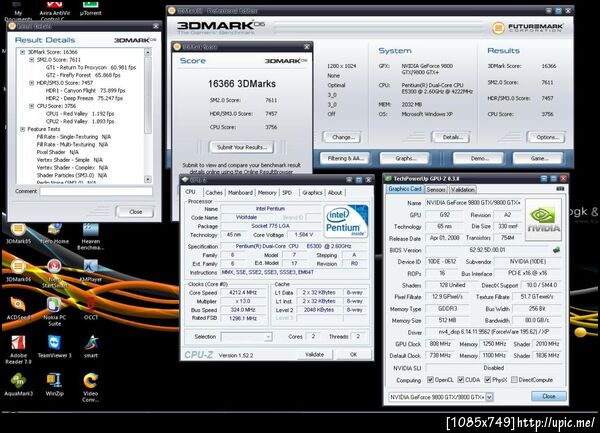Open the About tab in CPU-Z

[335, 192]
